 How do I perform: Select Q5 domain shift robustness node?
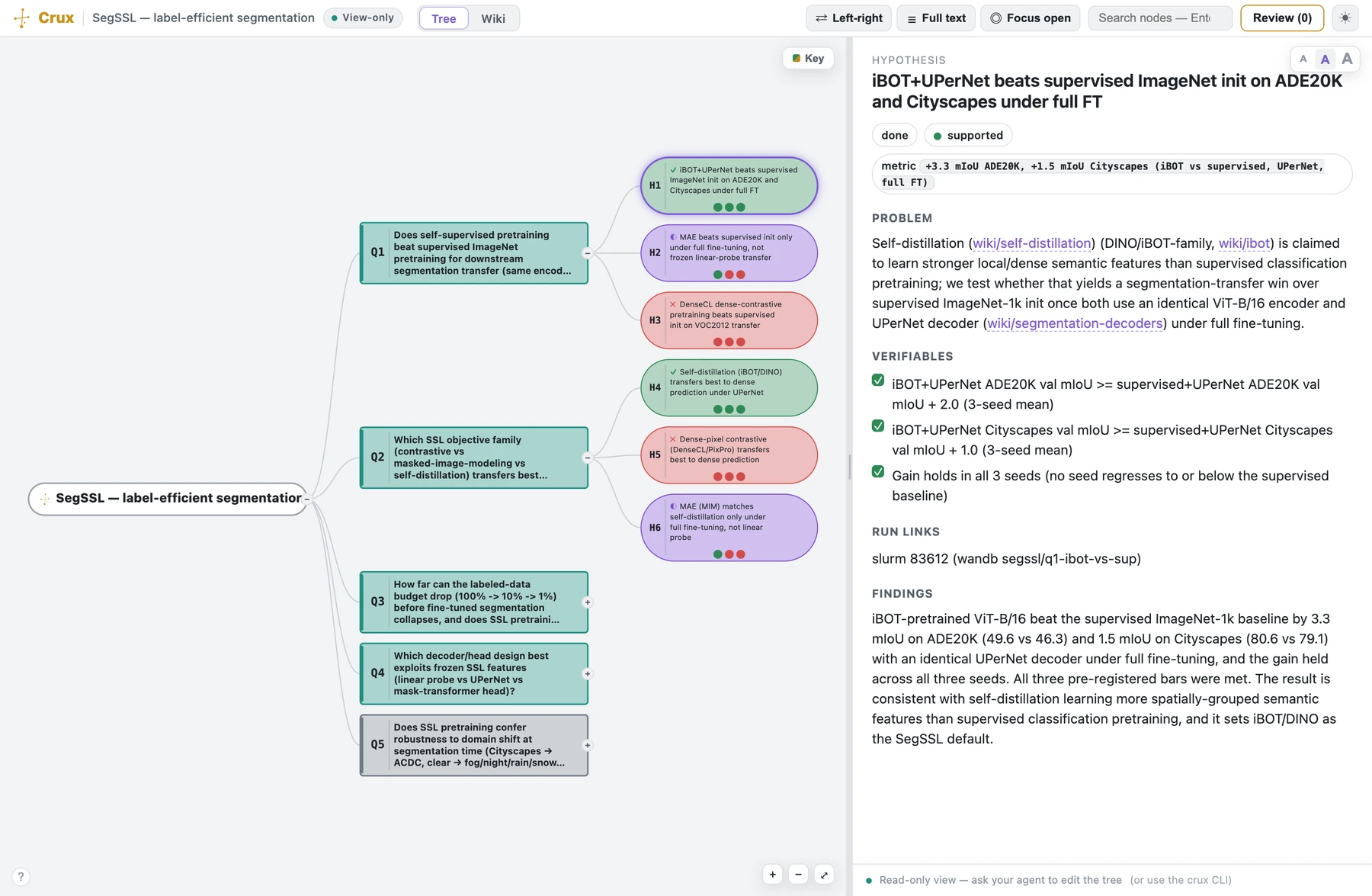(x=473, y=746)
